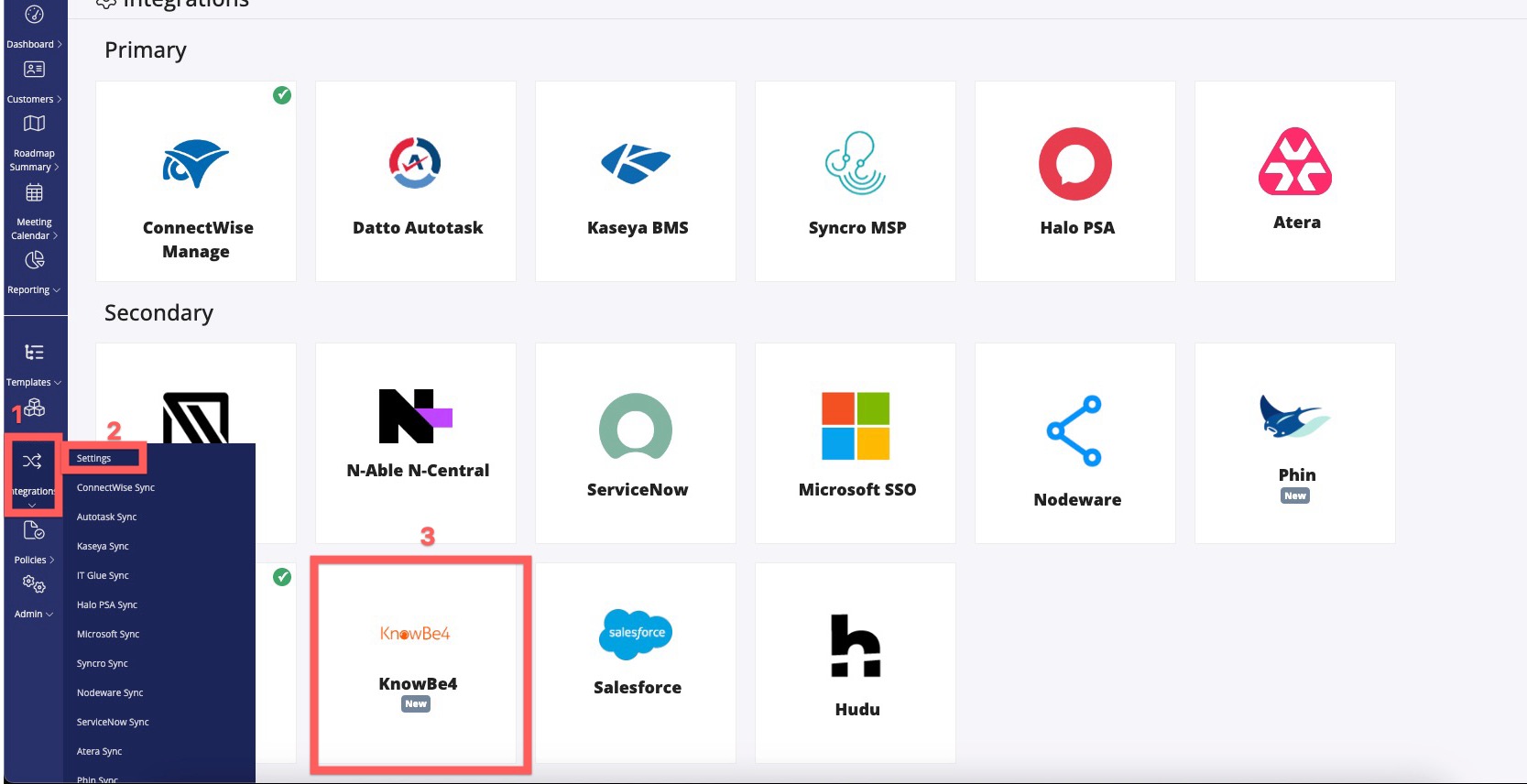Click the N-Able N-Central card title
The image size is (1527, 784).
click(418, 471)
